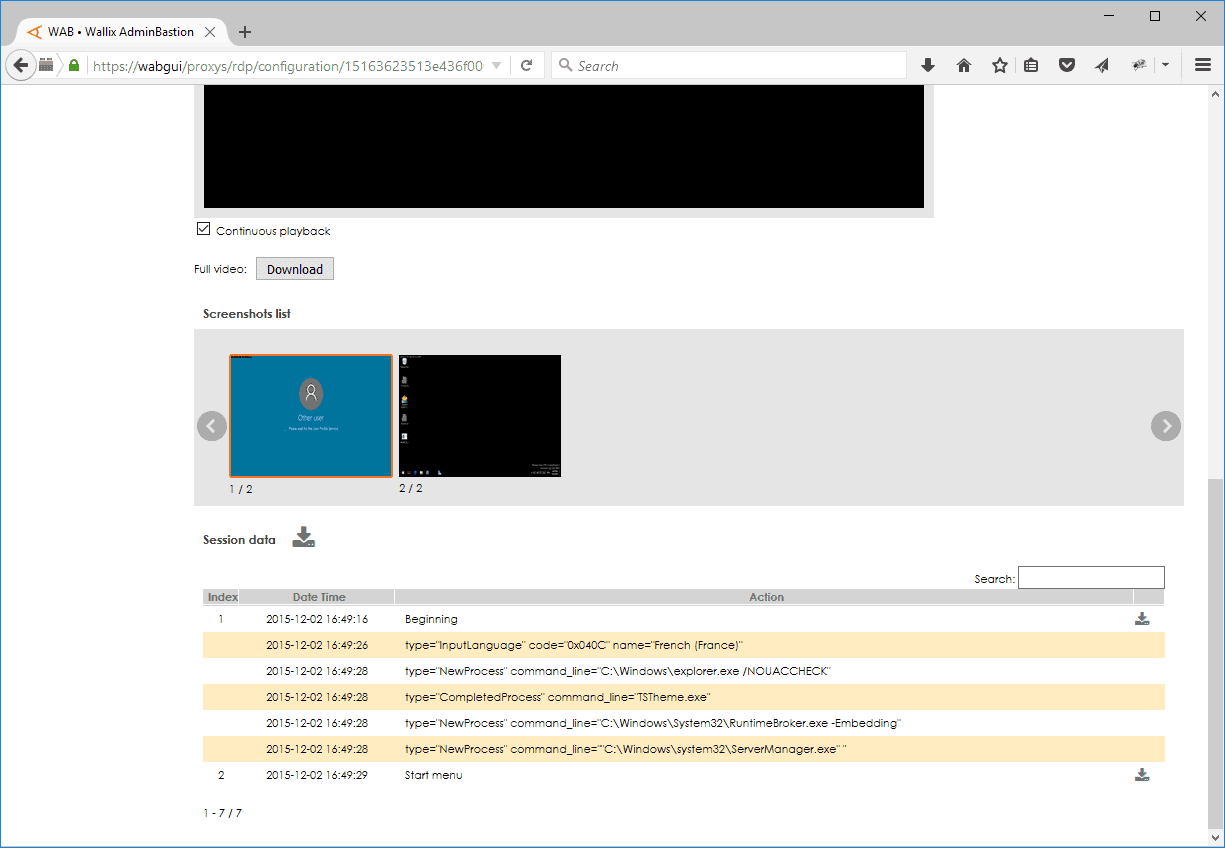
Task: Go to the browser home page icon
Action: [x=964, y=66]
